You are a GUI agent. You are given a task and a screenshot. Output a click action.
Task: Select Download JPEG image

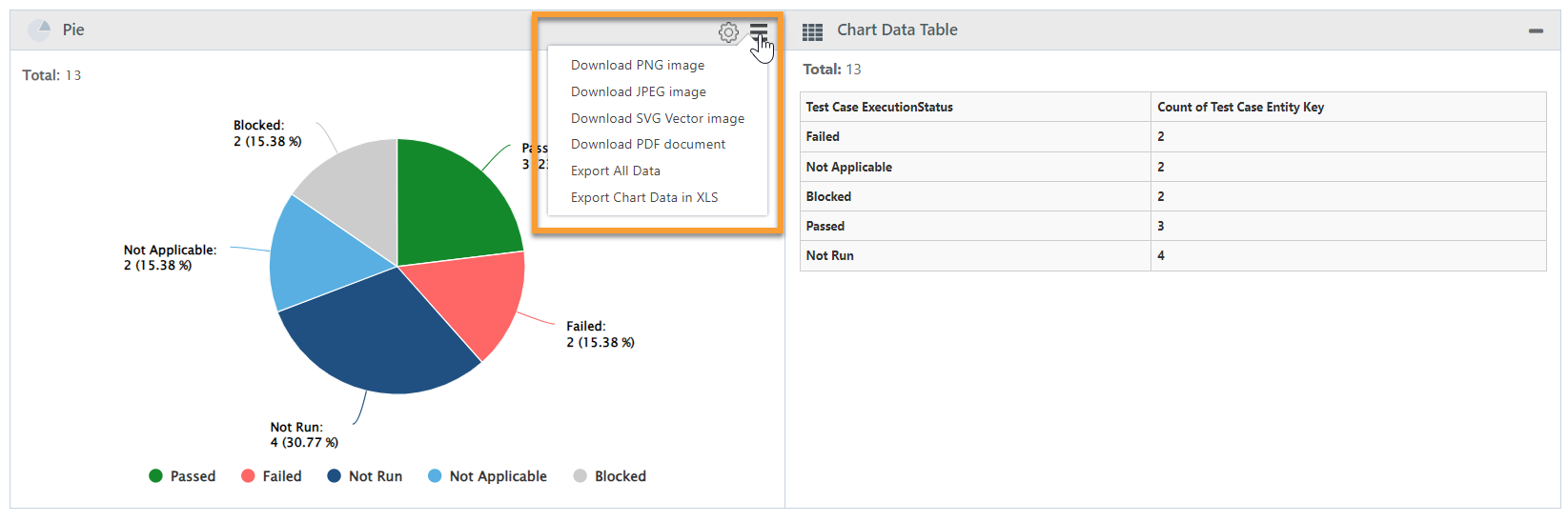tap(639, 91)
